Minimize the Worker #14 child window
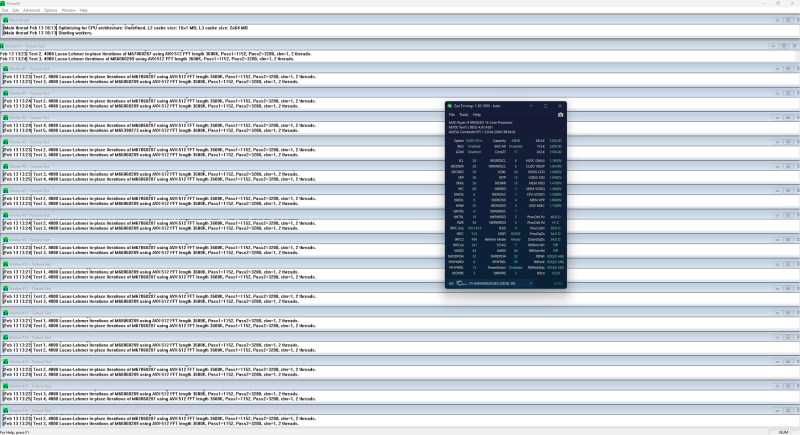 click(x=778, y=362)
